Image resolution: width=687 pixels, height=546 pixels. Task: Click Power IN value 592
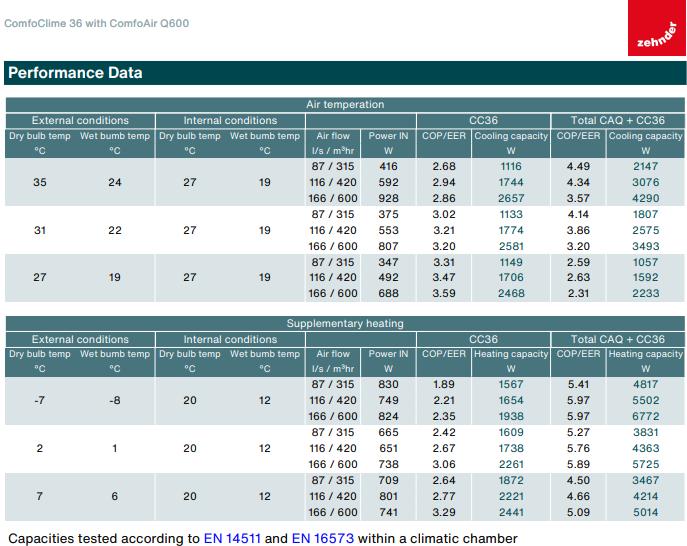click(x=388, y=182)
